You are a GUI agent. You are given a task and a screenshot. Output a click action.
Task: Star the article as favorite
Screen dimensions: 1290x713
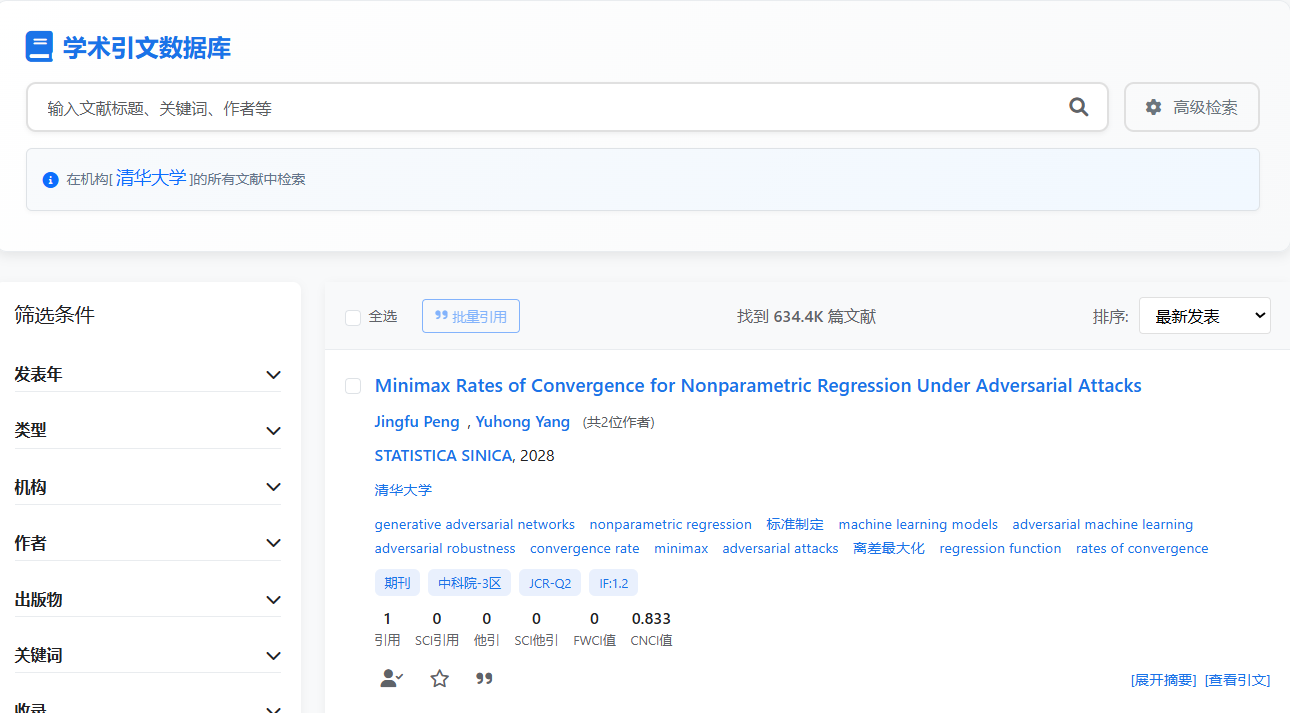[440, 679]
